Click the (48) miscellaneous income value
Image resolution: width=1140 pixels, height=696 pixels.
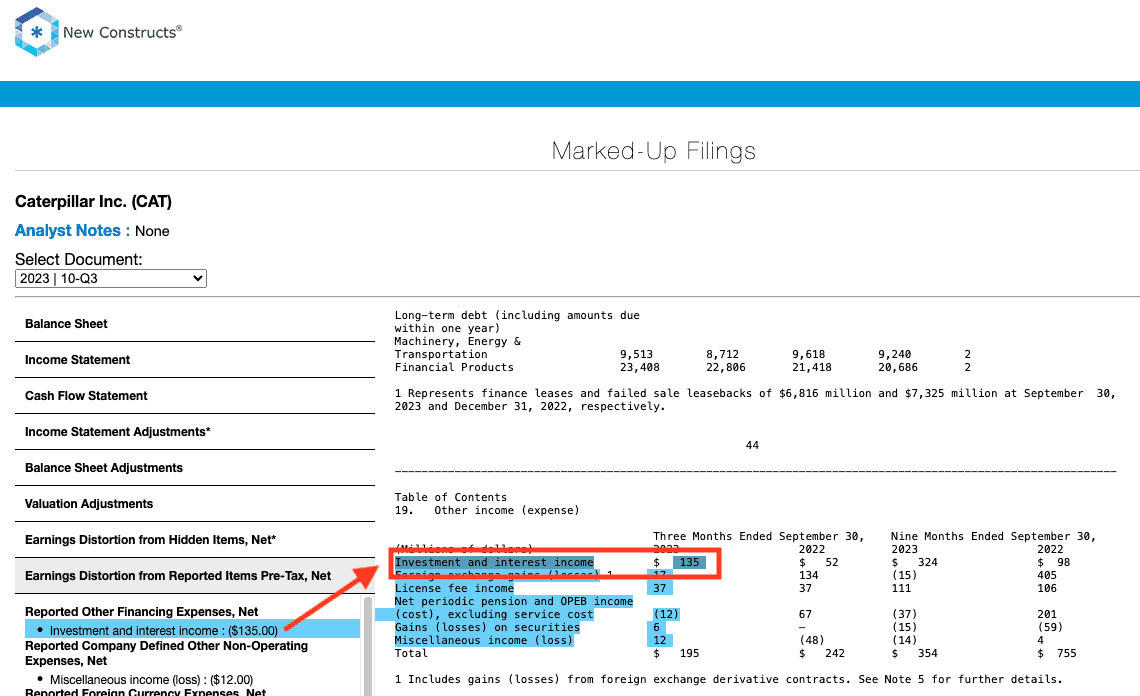pyautogui.click(x=811, y=641)
